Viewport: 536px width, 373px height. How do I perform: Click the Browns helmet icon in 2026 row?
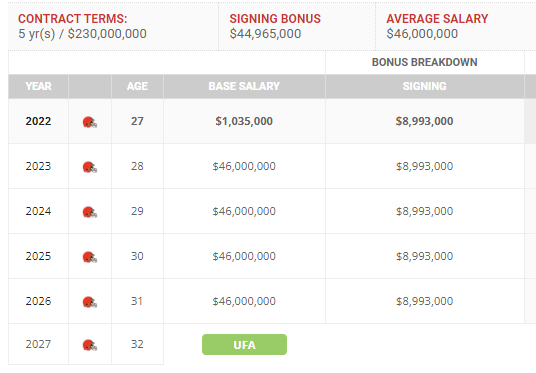click(90, 302)
